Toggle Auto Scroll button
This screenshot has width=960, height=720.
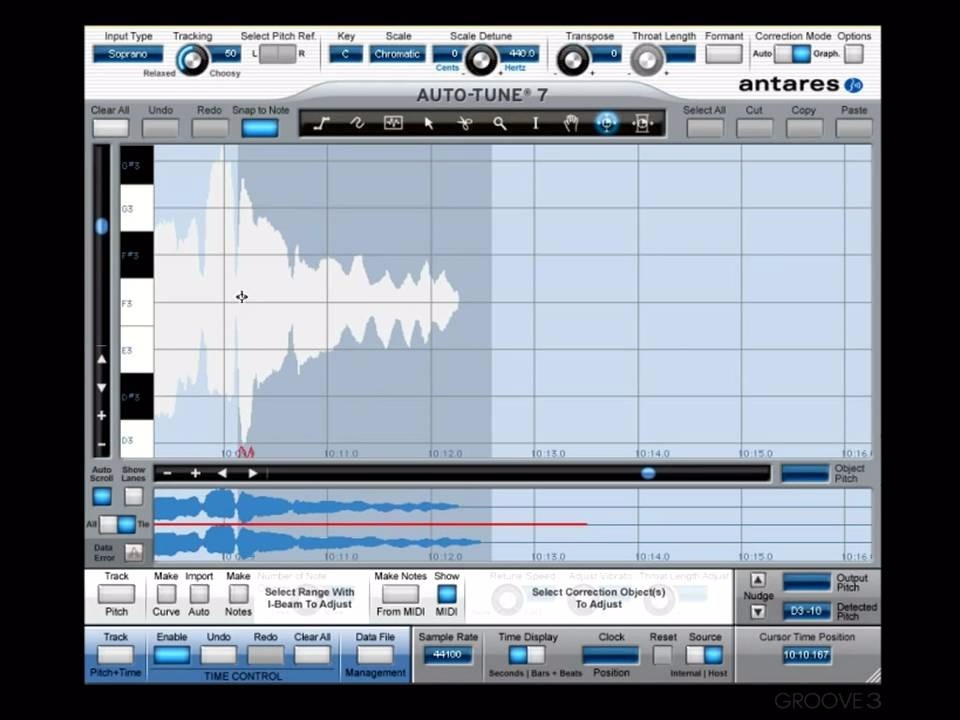pos(102,497)
